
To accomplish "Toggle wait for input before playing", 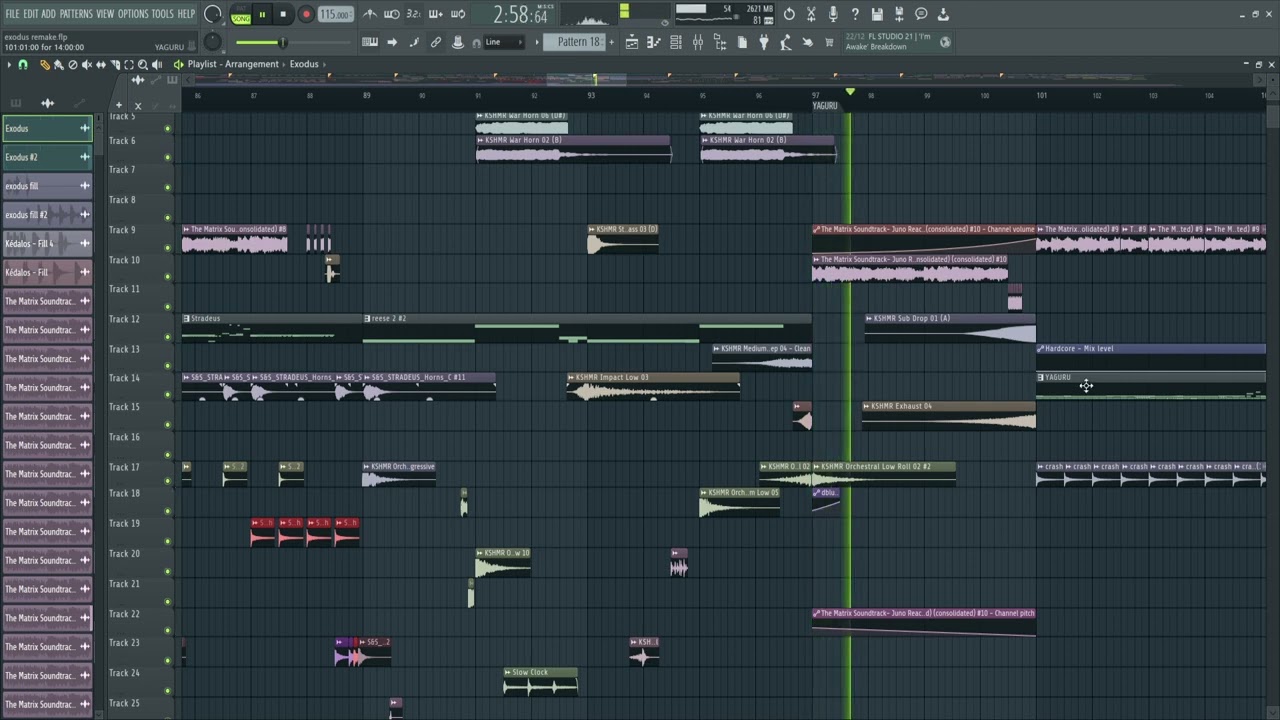I will point(392,14).
